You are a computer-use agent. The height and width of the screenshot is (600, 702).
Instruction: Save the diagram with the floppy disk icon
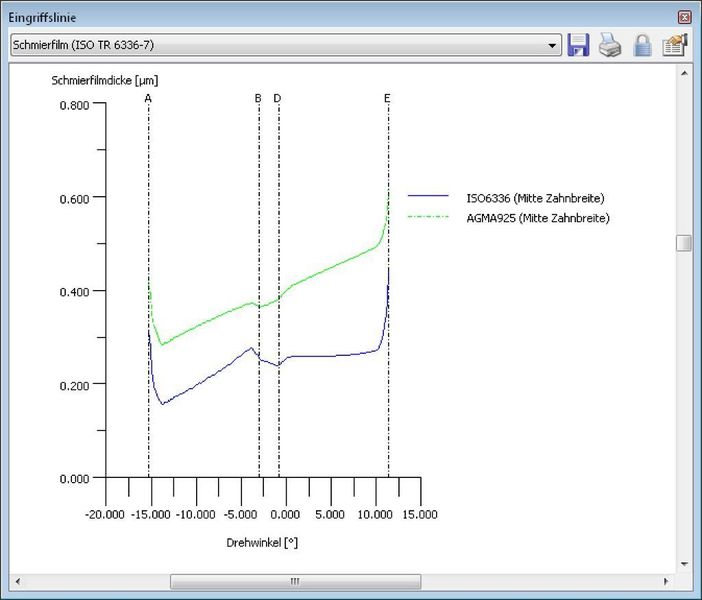click(x=578, y=45)
